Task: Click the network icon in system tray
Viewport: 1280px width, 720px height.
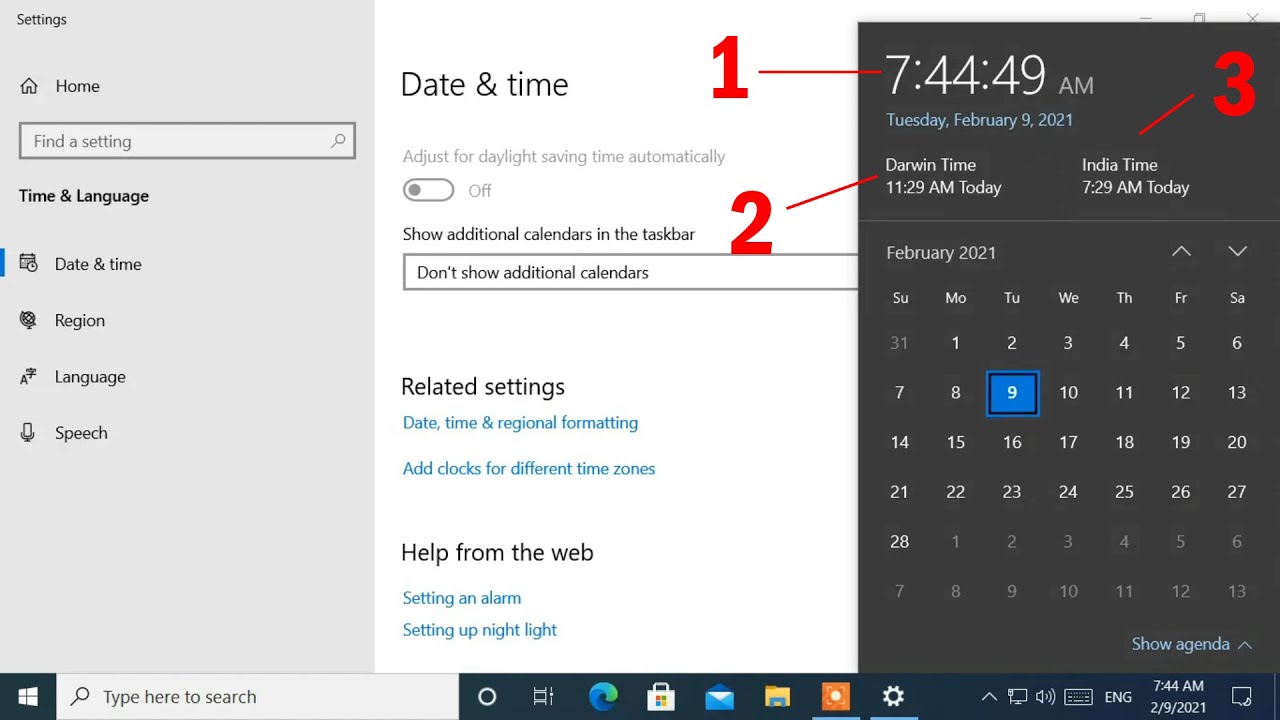Action: tap(1017, 697)
